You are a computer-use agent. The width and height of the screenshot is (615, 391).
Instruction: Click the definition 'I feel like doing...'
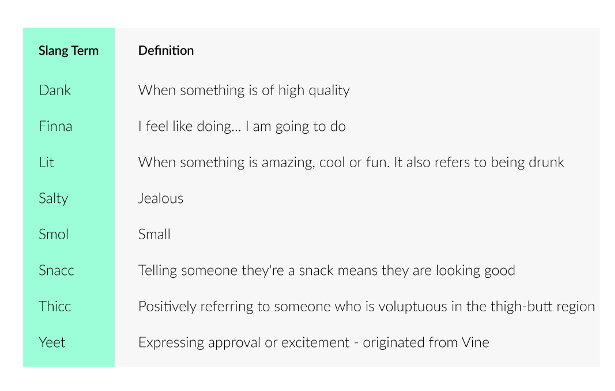[242, 127]
